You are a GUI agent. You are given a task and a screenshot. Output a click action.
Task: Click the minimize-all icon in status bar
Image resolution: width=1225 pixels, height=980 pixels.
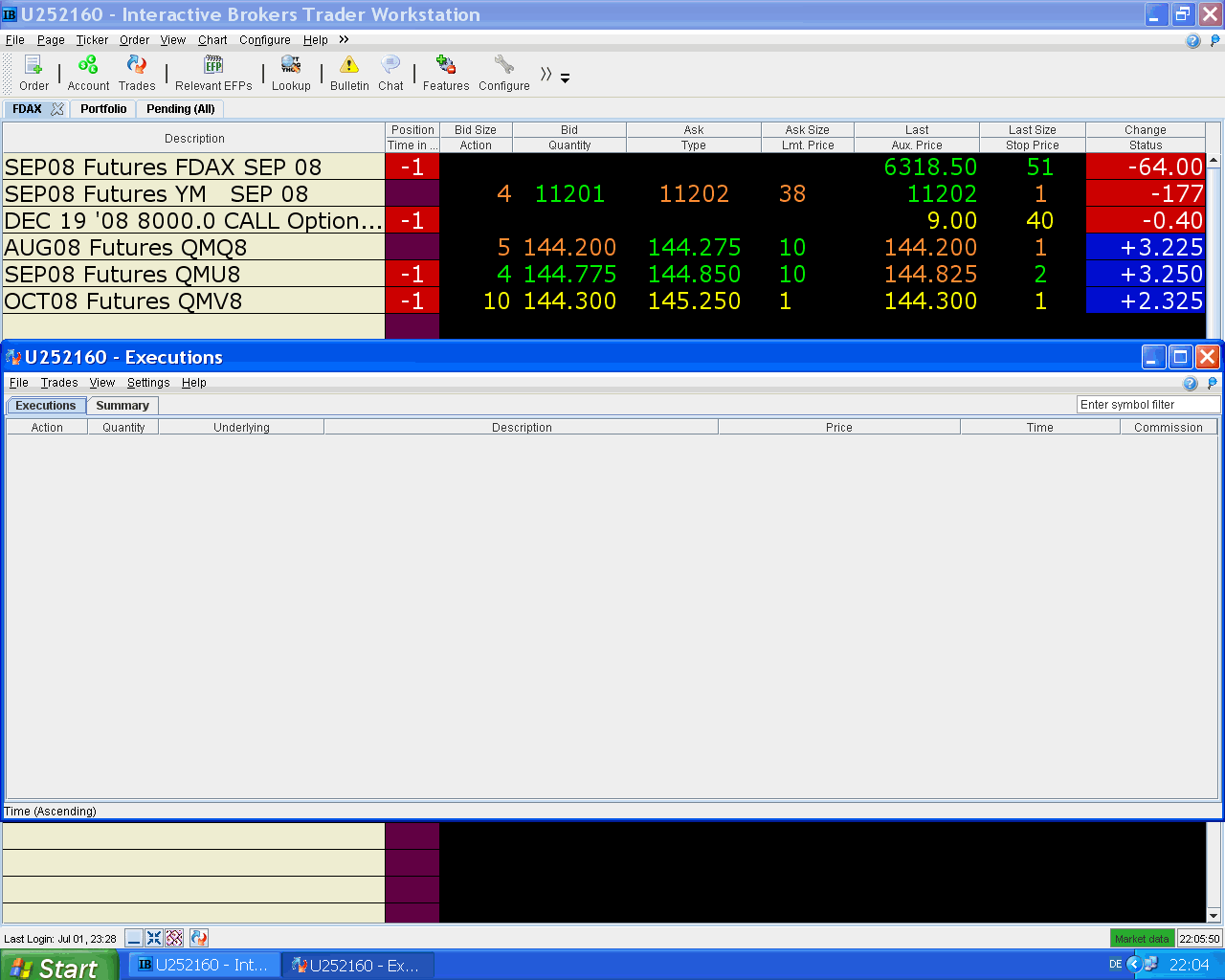click(134, 938)
